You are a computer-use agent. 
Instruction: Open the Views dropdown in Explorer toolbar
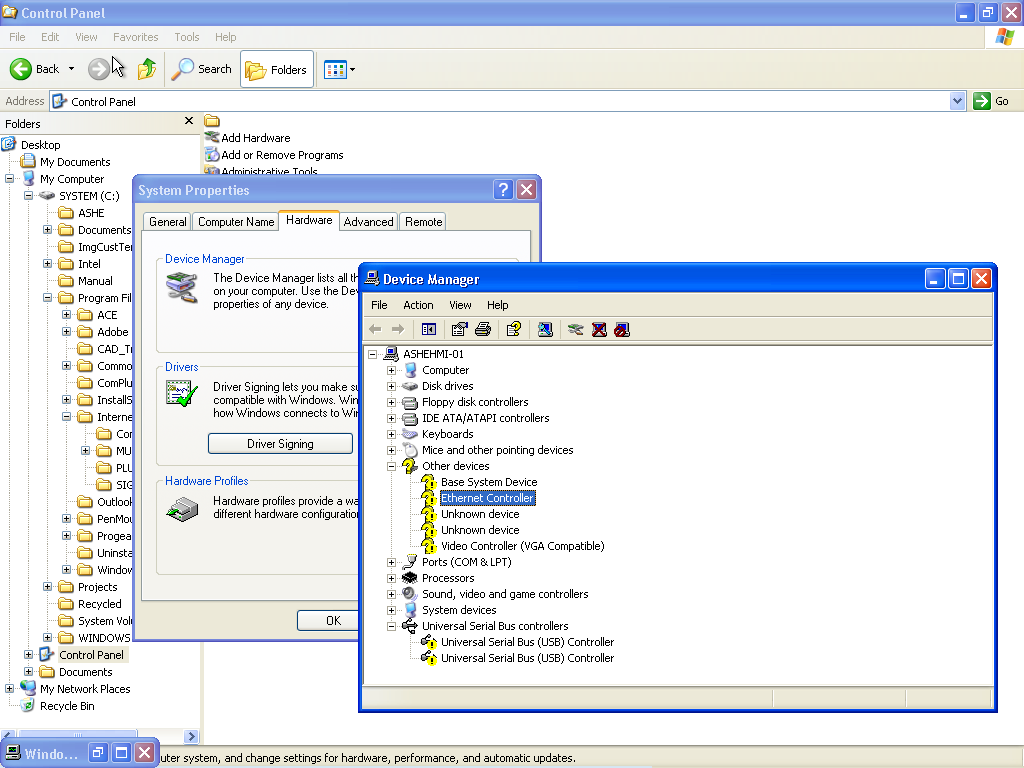pos(340,70)
